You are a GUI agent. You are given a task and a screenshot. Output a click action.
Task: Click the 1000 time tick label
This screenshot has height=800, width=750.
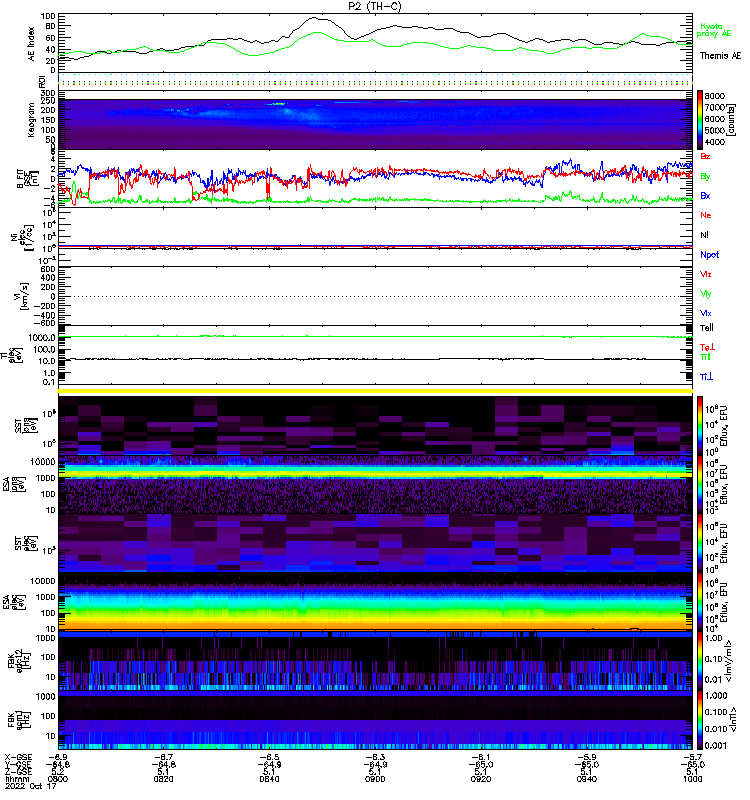tap(692, 779)
